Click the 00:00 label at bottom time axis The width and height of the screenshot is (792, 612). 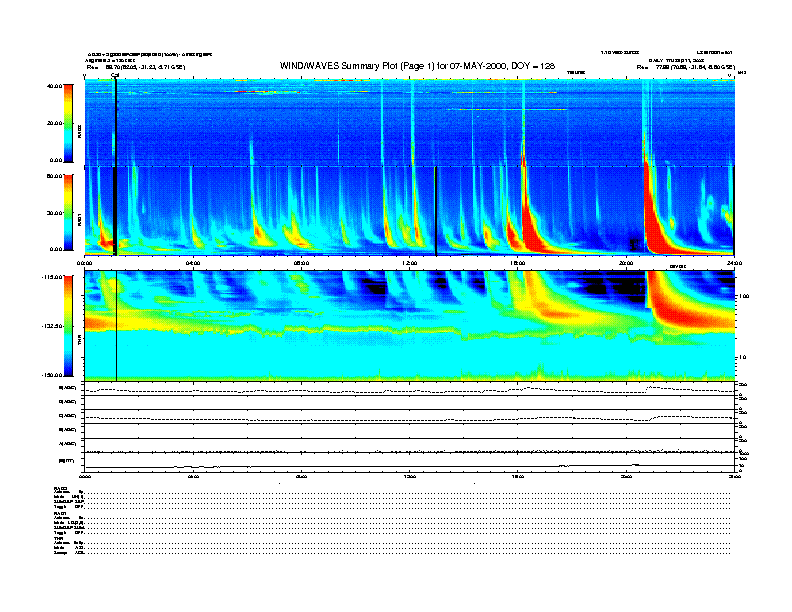point(85,476)
